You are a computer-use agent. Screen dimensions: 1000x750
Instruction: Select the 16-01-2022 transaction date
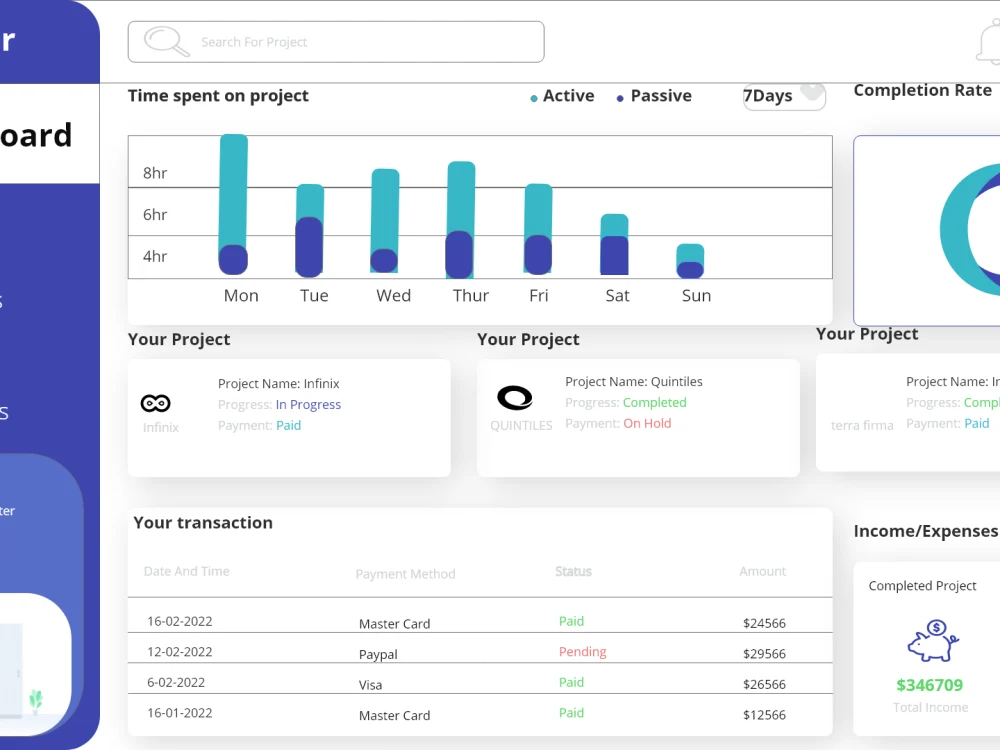tap(180, 713)
